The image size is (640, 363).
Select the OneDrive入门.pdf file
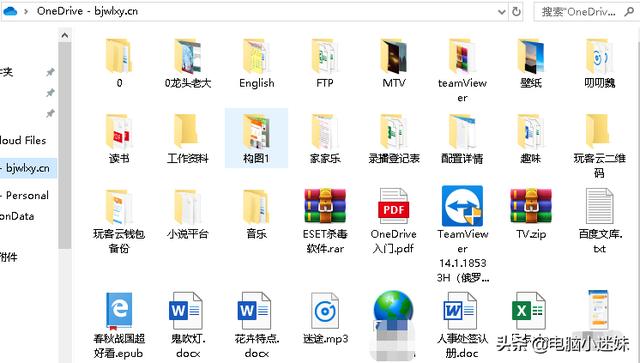coord(394,220)
